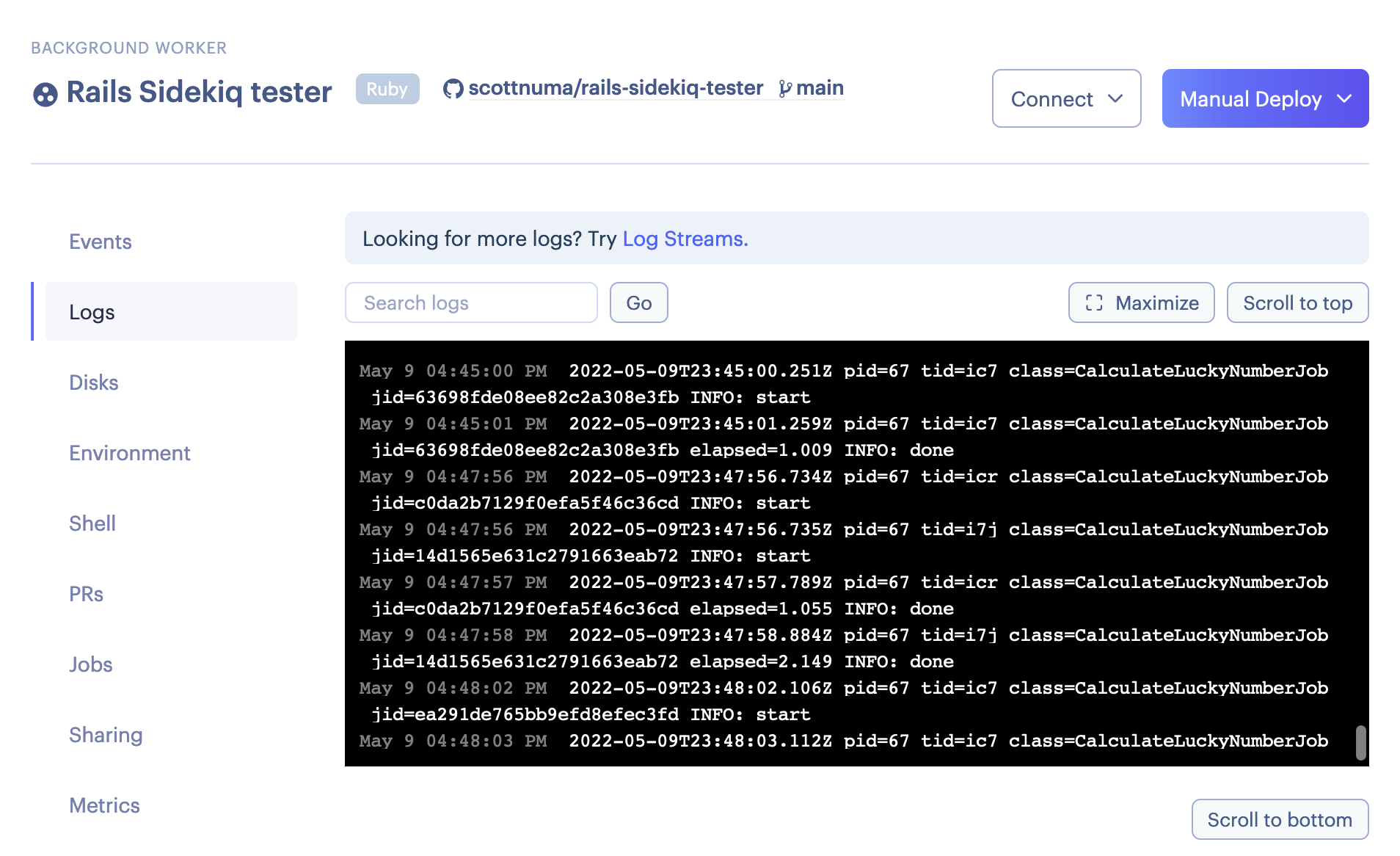The width and height of the screenshot is (1400, 856).
Task: Open the Disks section
Action: tap(93, 382)
